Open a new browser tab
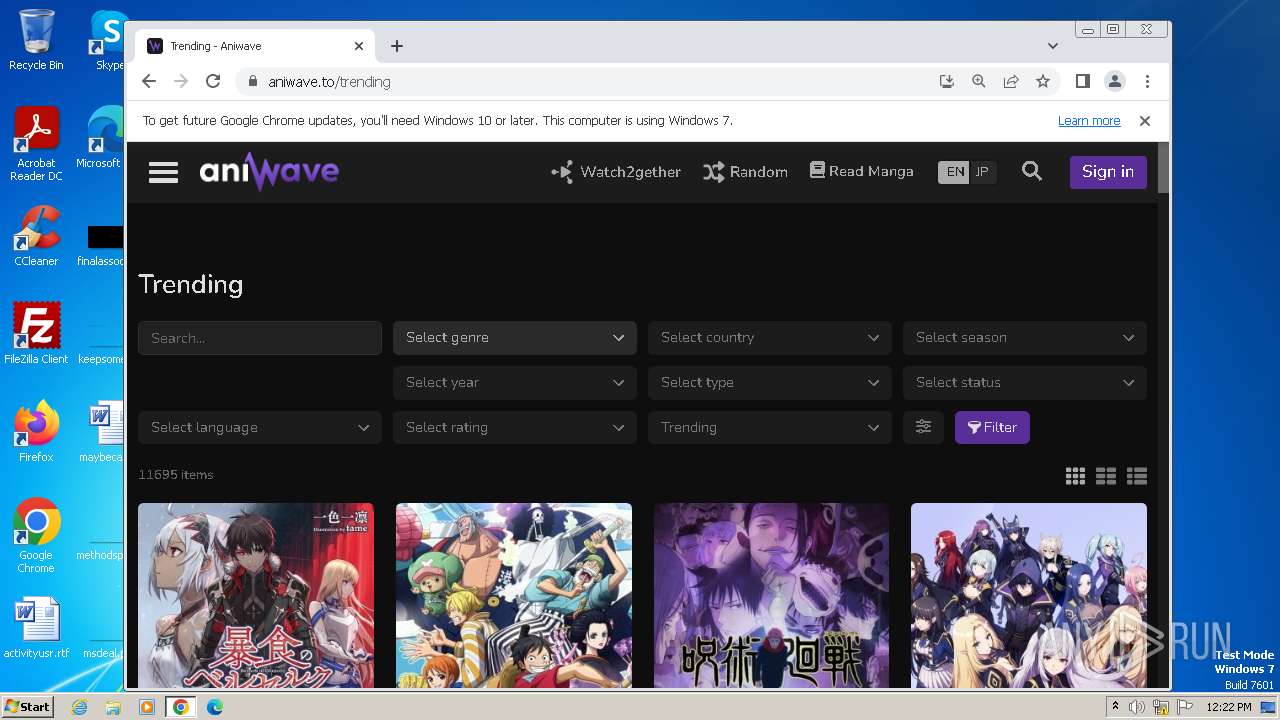Viewport: 1280px width, 720px height. 397,46
